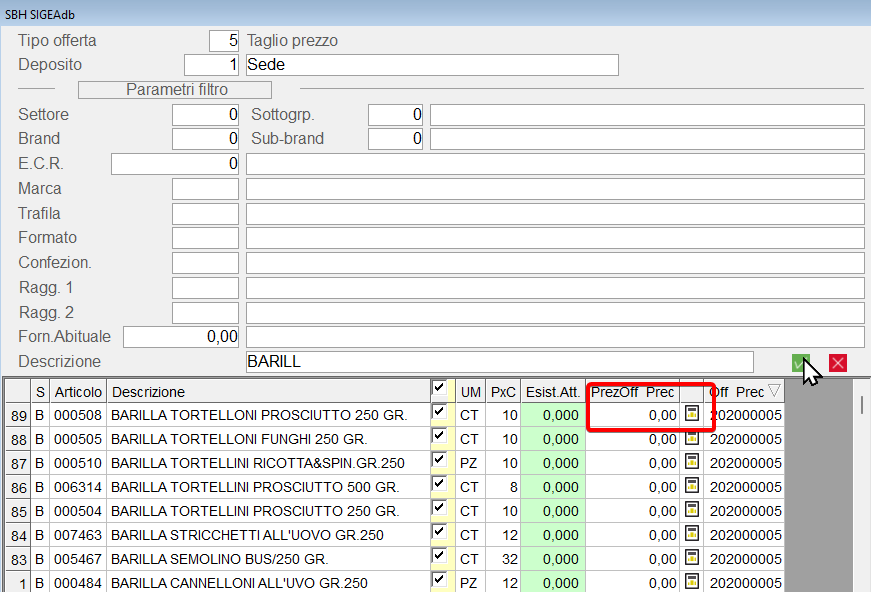
Task: Focus the Sottogrp. number field
Action: point(396,114)
